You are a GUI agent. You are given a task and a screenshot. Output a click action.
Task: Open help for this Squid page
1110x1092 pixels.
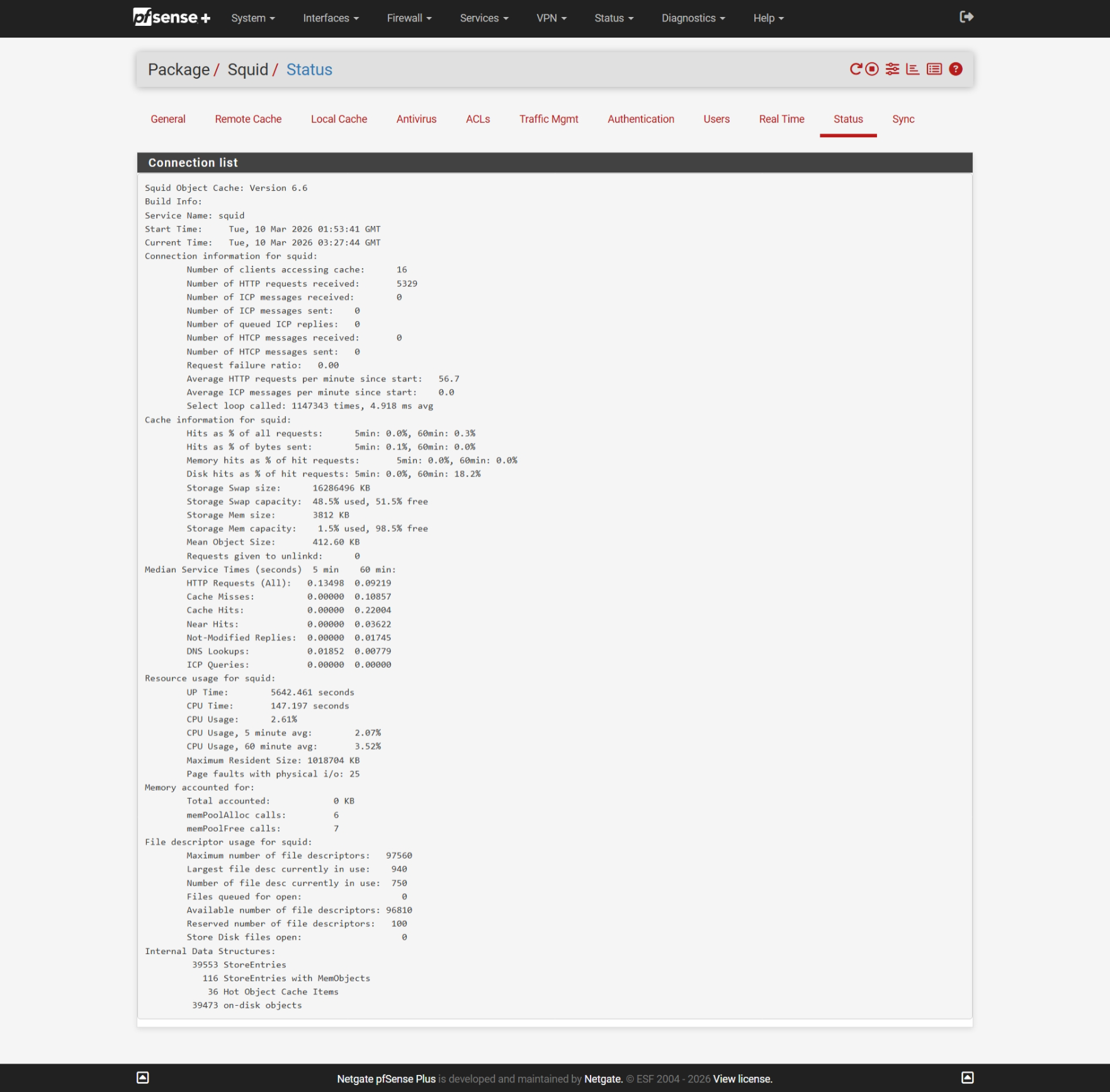coord(955,69)
